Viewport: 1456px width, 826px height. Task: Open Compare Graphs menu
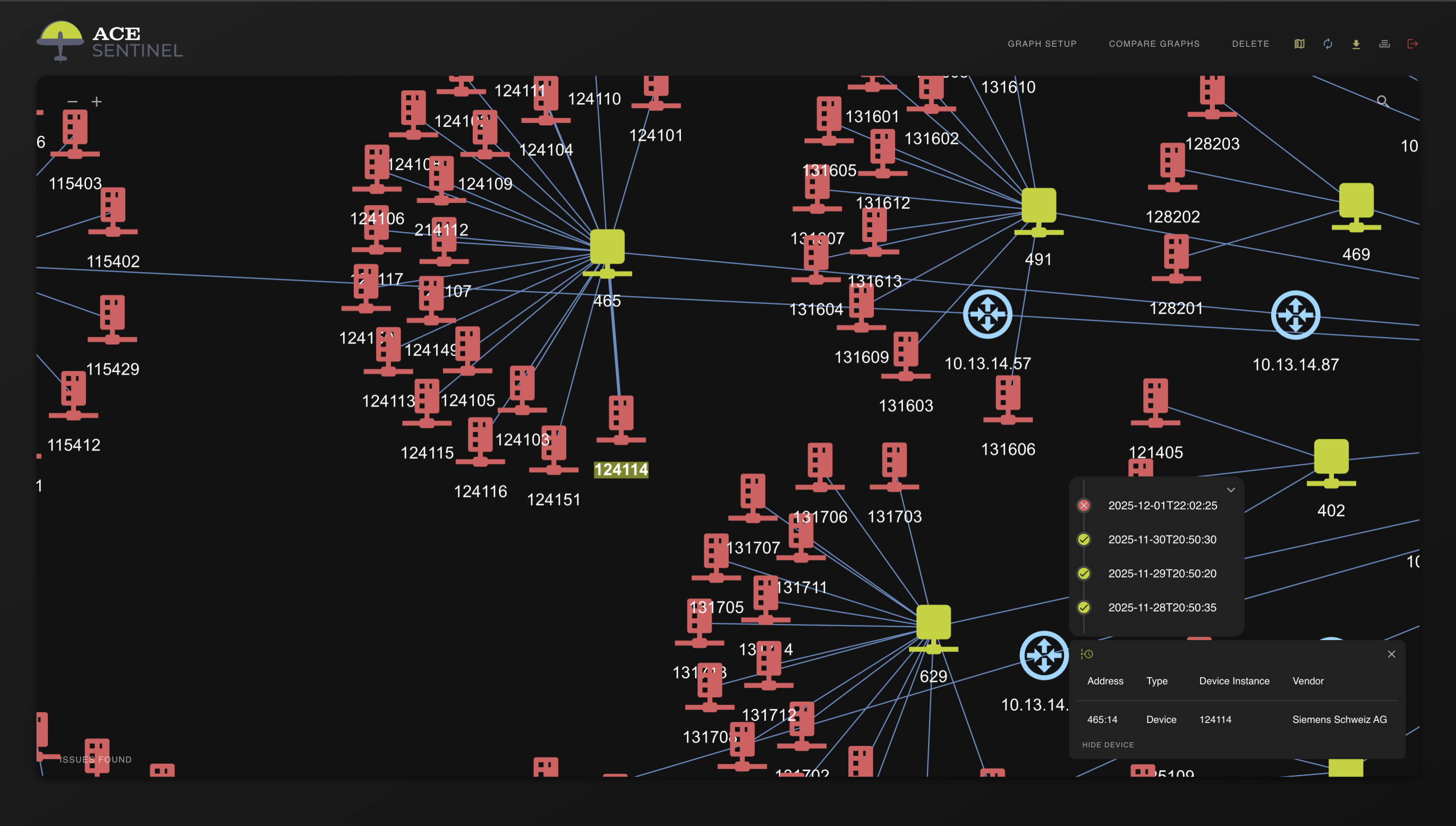(1154, 44)
